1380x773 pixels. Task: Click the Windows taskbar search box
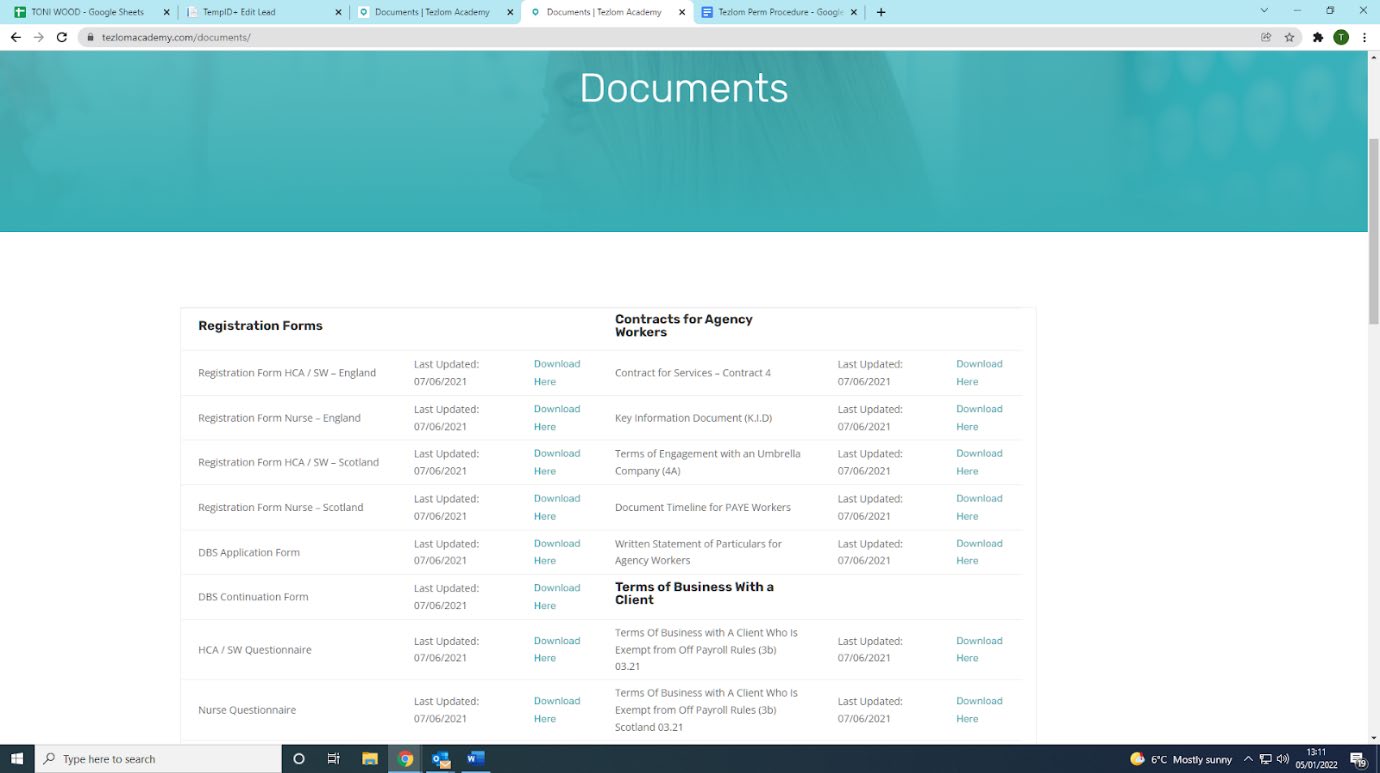click(160, 759)
